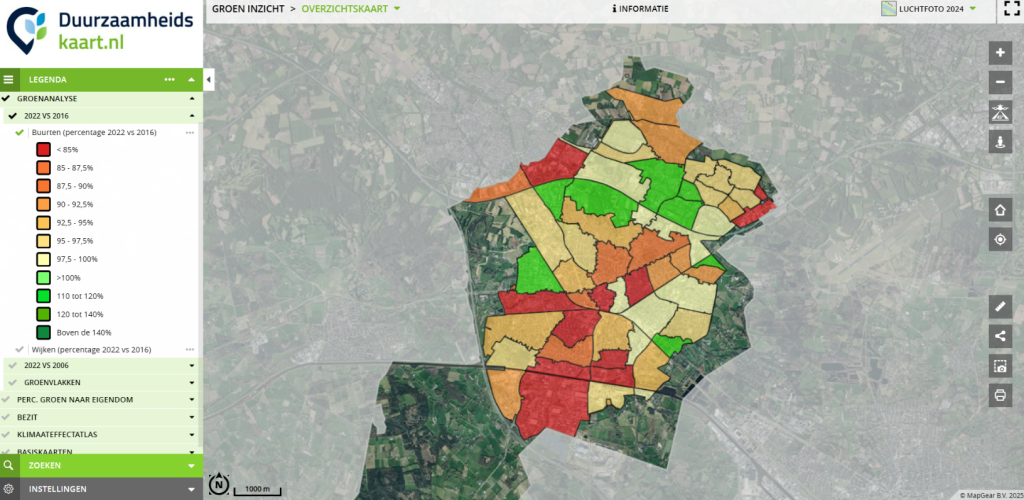
Task: Zoom out on the map
Action: click(x=999, y=82)
